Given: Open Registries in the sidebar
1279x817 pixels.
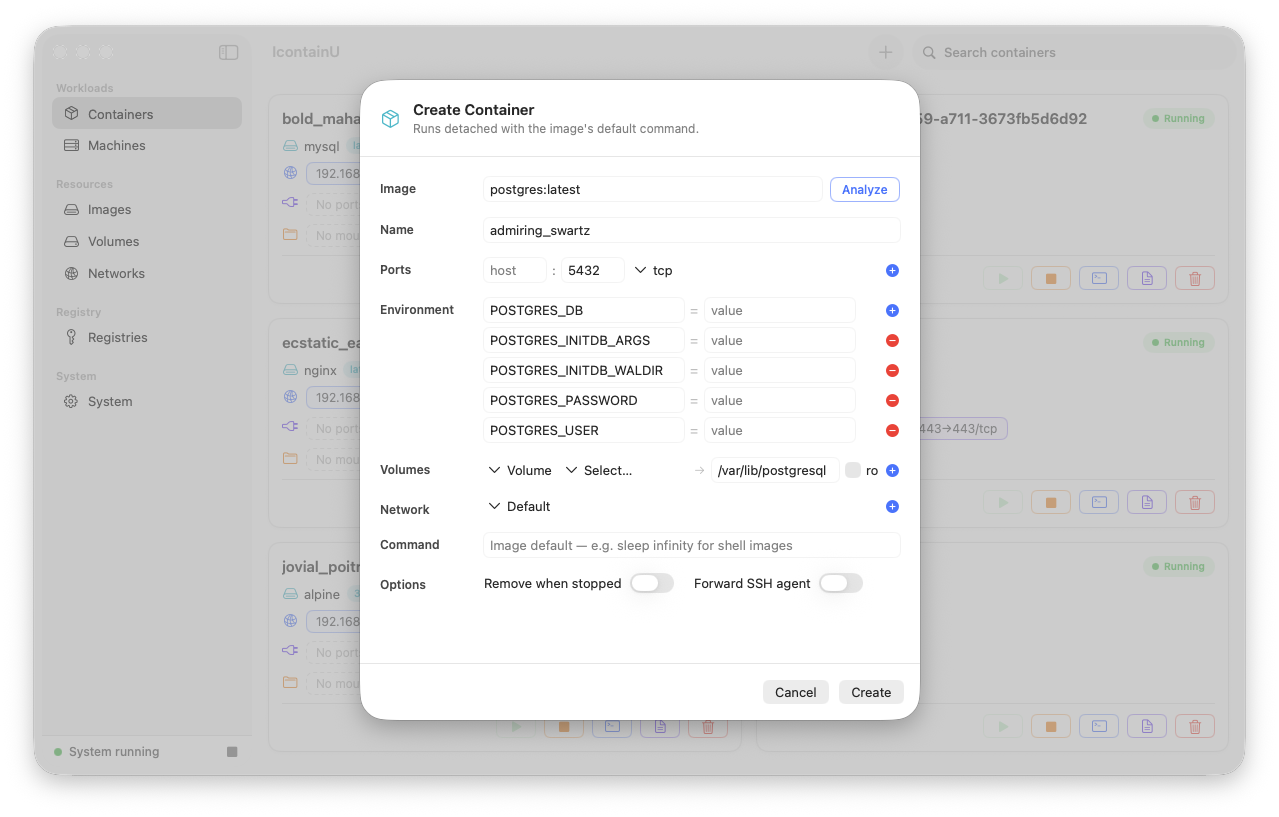Looking at the screenshot, I should 147,337.
